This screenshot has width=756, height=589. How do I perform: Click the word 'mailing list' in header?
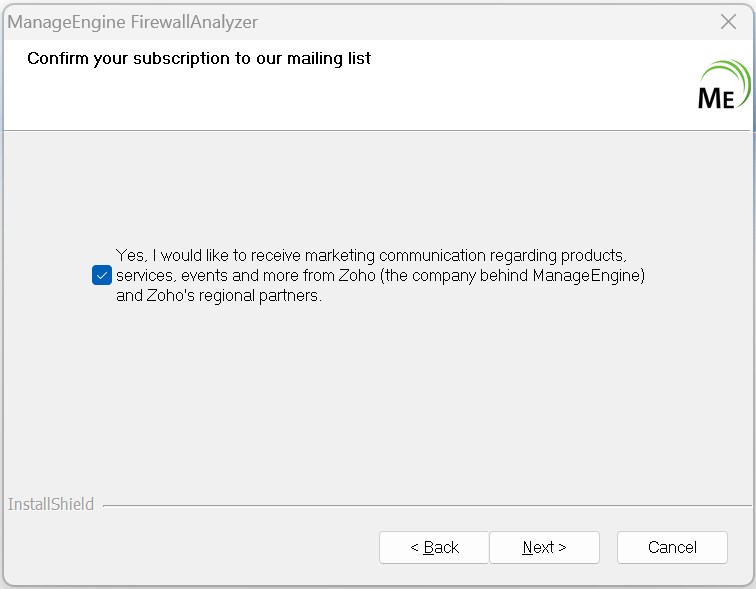click(328, 59)
